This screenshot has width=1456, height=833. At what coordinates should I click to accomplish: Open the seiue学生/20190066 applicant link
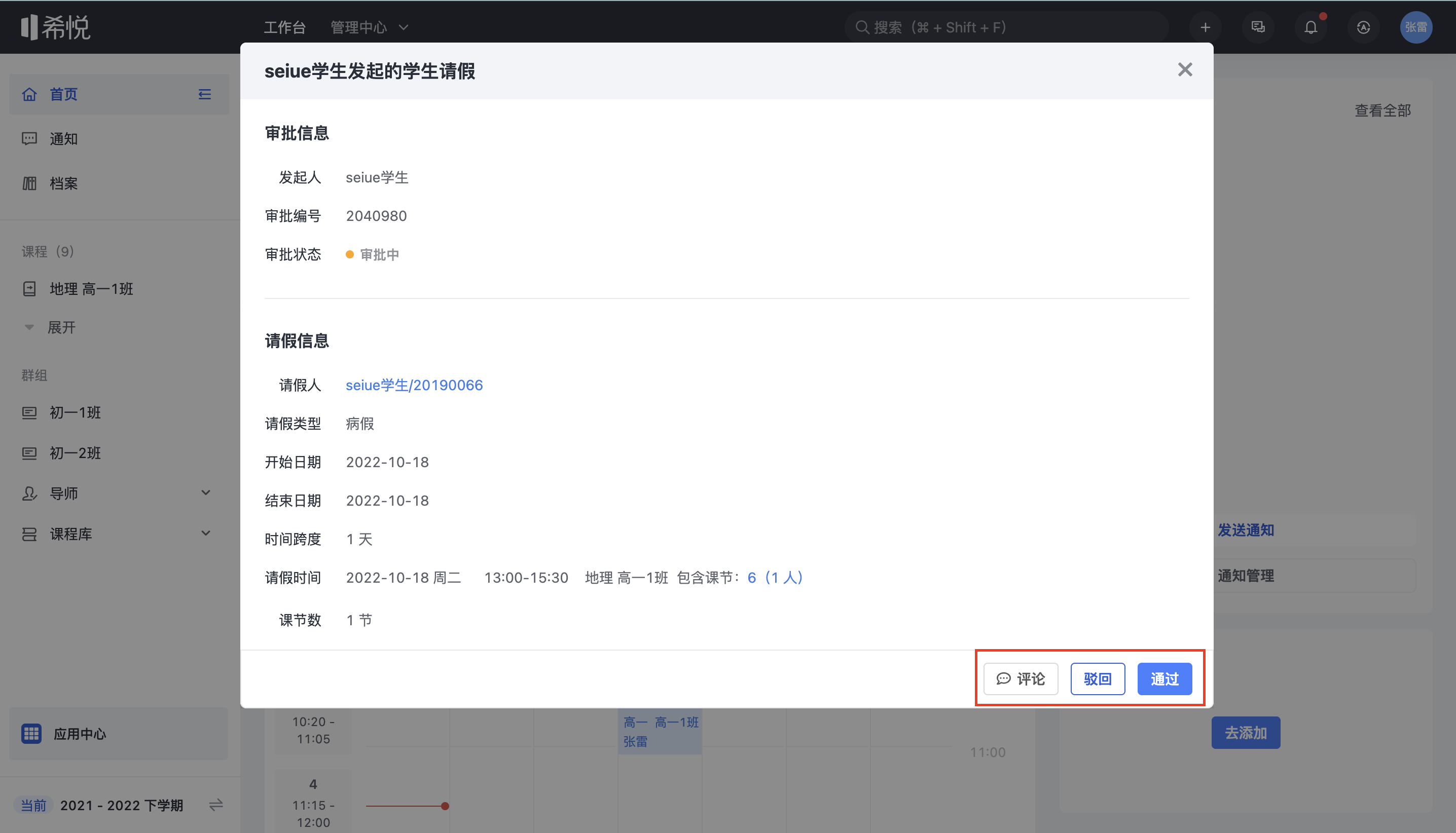[414, 385]
